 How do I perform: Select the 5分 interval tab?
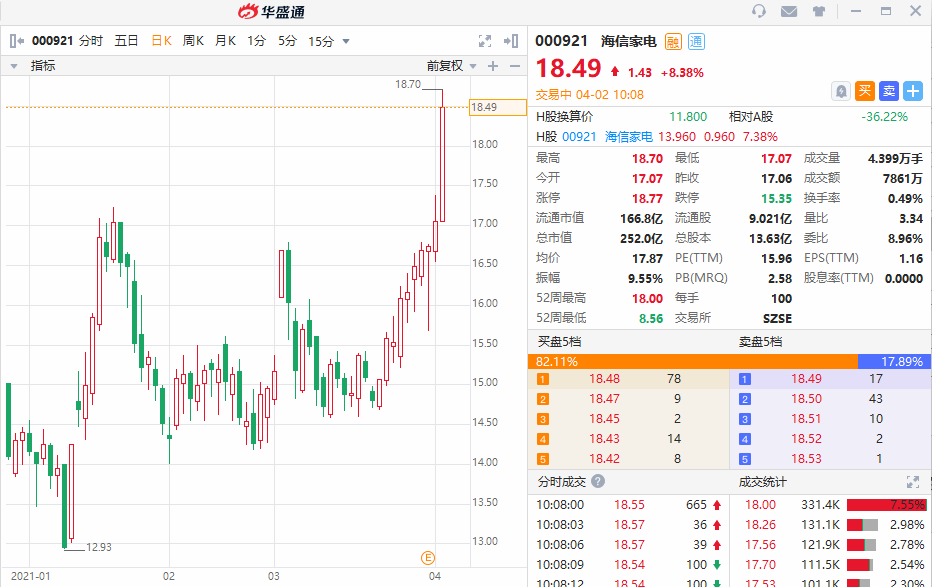288,41
